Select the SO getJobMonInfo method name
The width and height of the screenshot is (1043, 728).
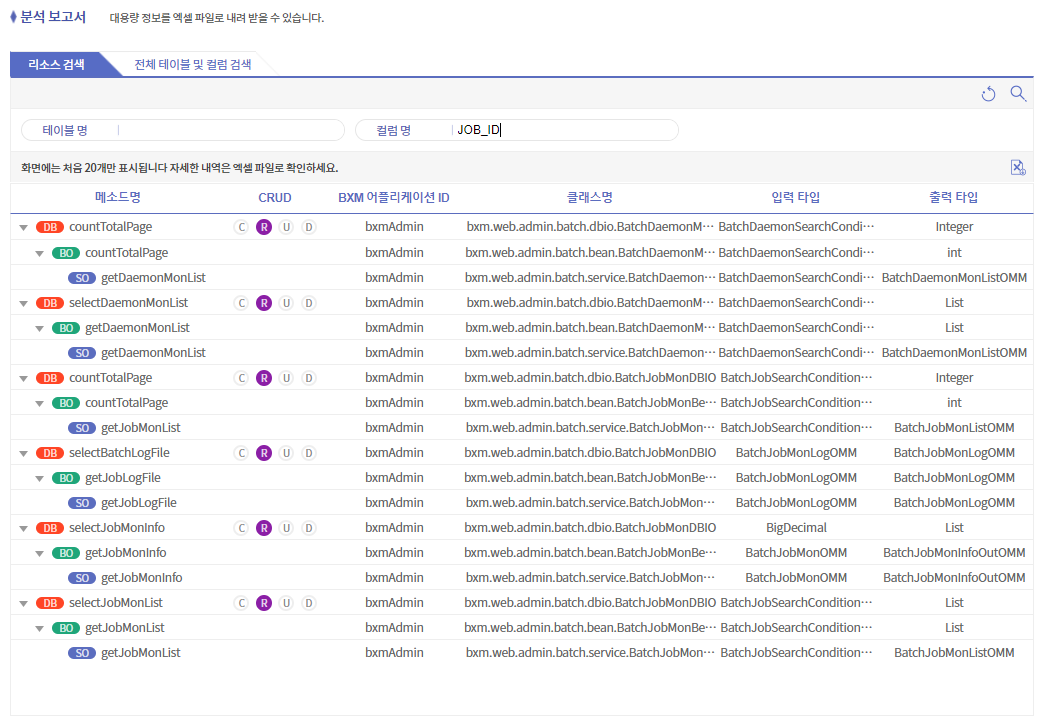click(x=142, y=579)
